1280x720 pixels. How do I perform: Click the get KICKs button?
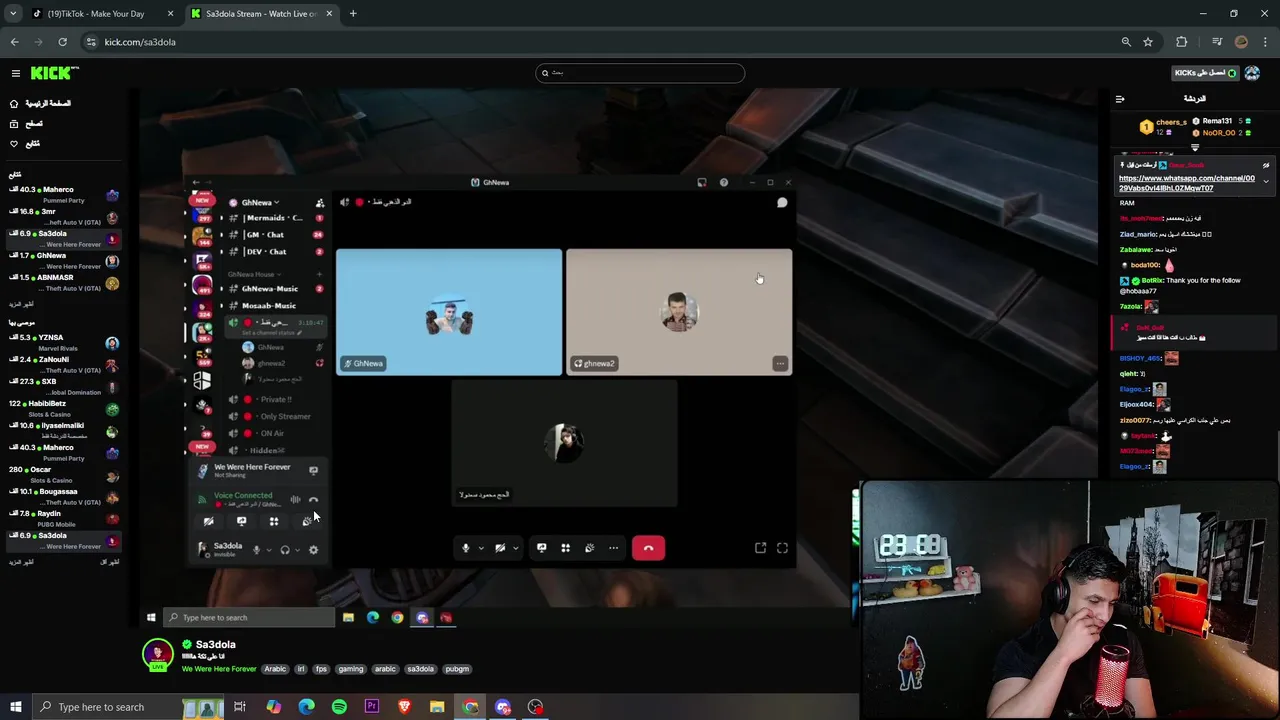pos(1205,73)
